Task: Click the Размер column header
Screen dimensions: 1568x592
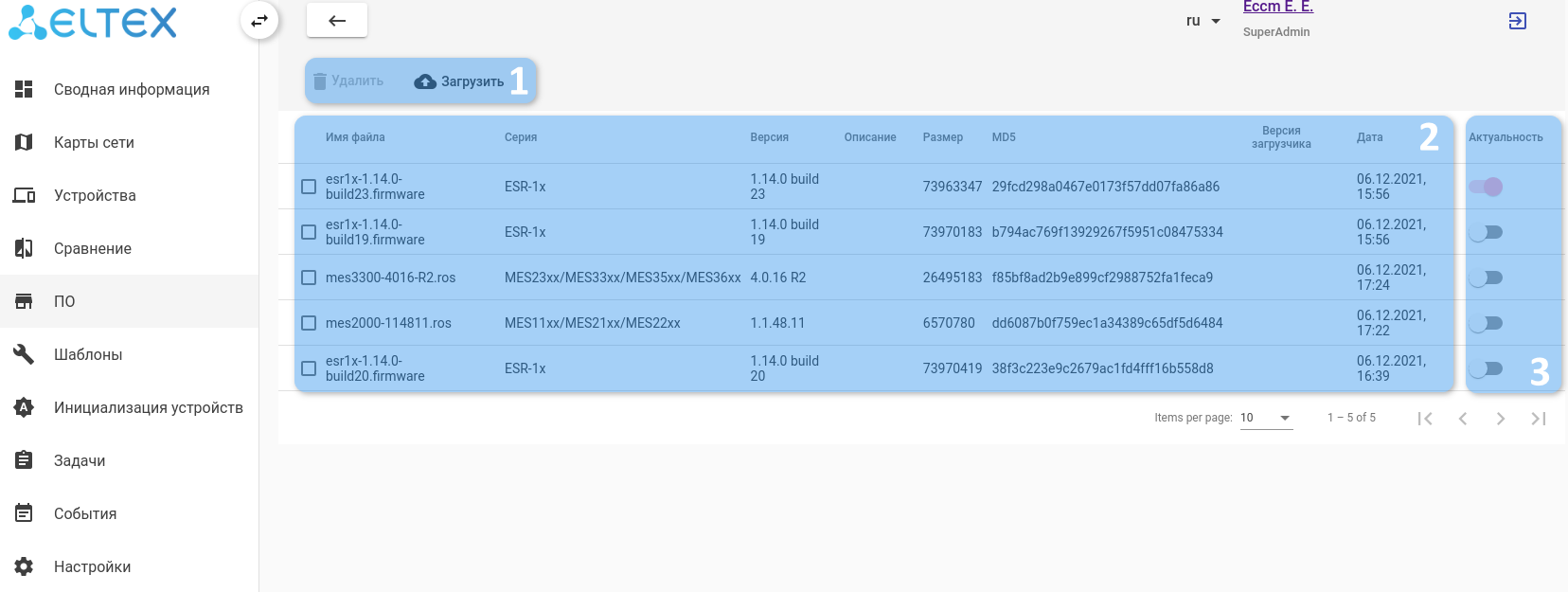Action: pos(943,137)
